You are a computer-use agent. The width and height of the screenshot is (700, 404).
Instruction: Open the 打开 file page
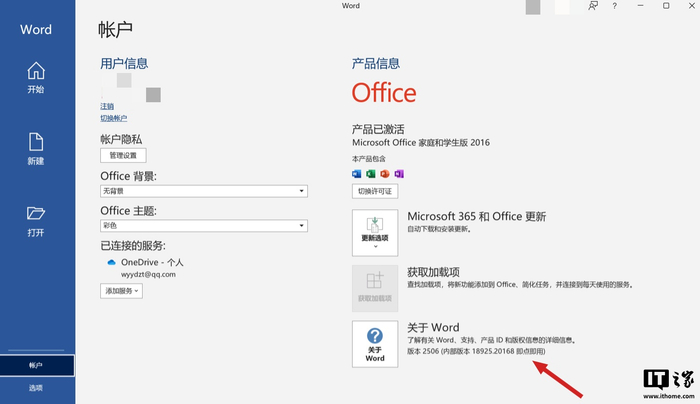[x=36, y=221]
